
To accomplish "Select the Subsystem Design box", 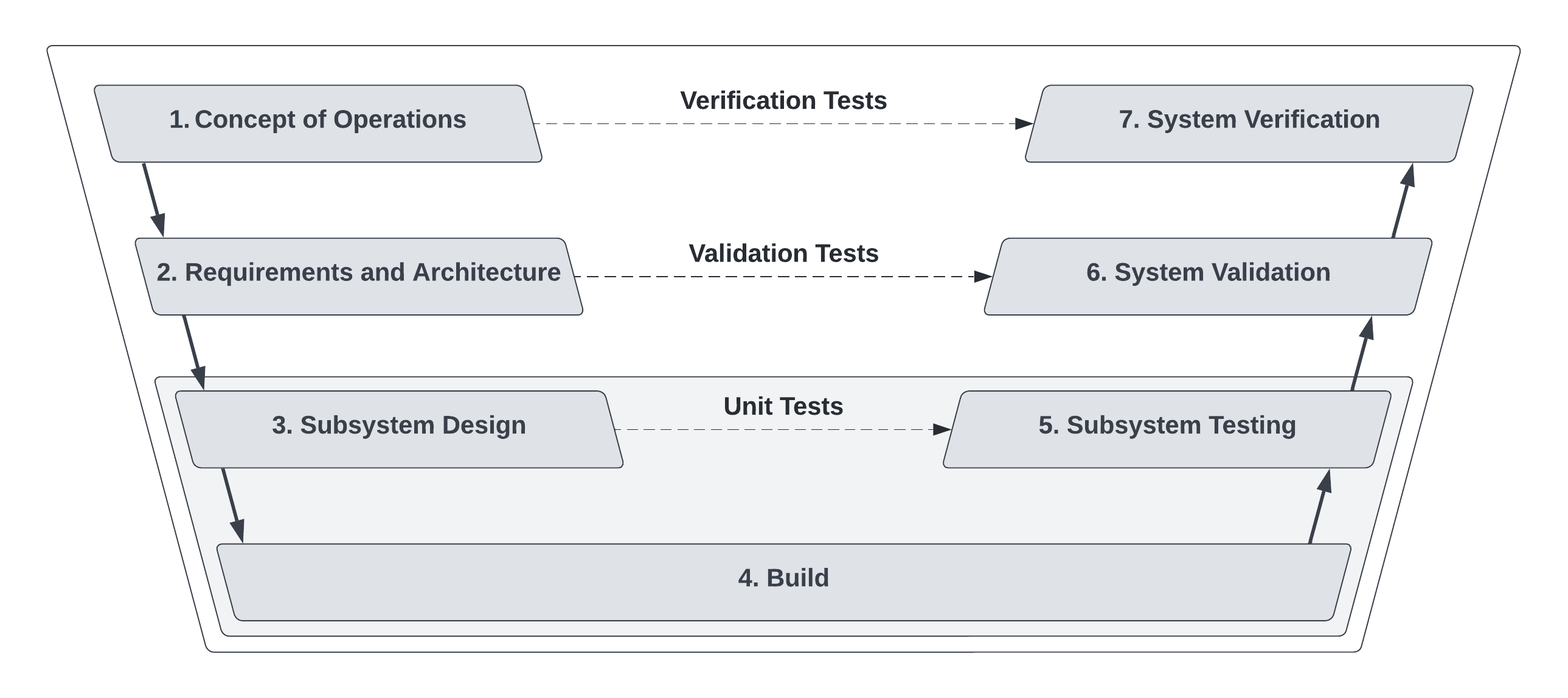I will (x=400, y=429).
